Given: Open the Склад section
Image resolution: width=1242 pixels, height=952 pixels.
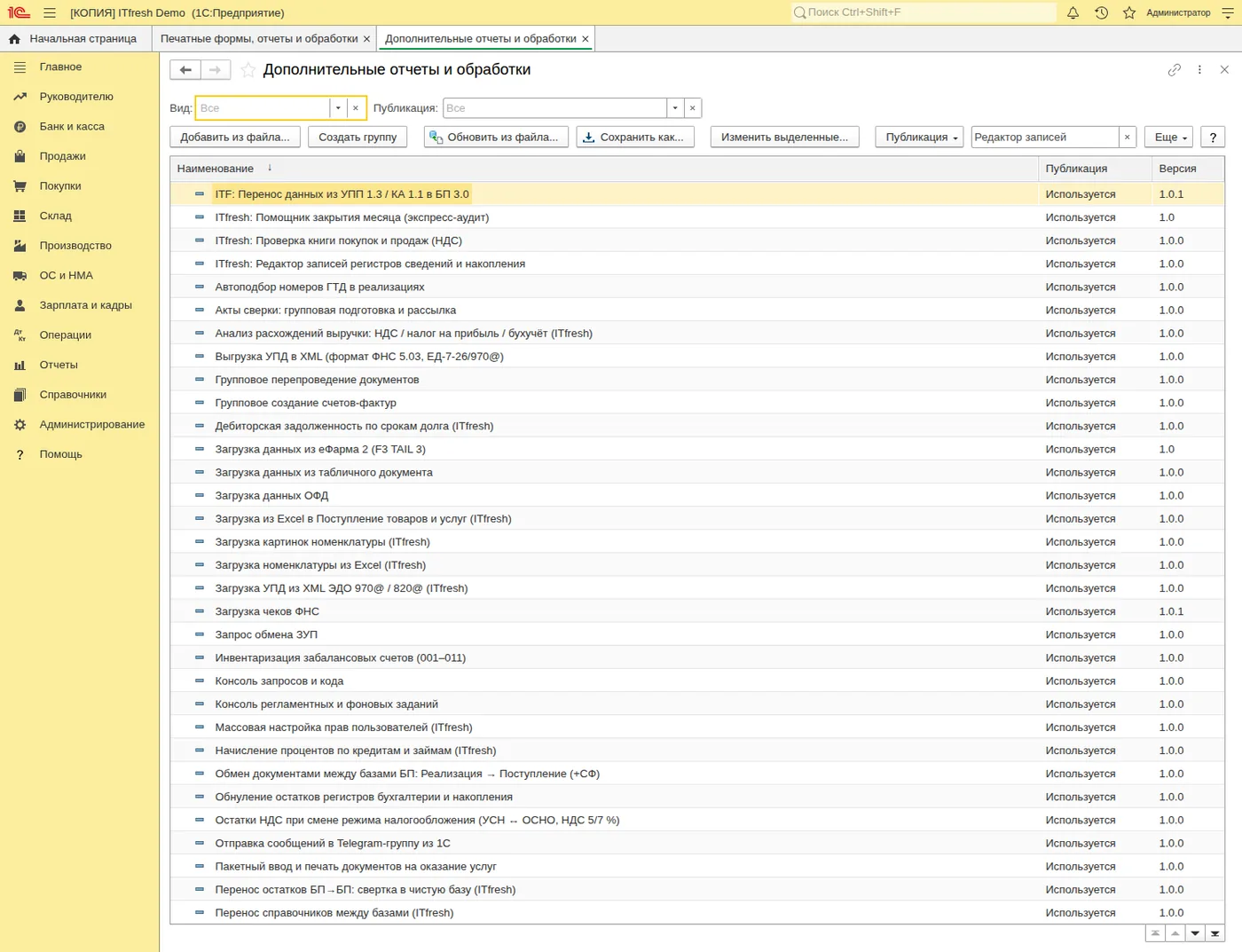Looking at the screenshot, I should click(55, 216).
